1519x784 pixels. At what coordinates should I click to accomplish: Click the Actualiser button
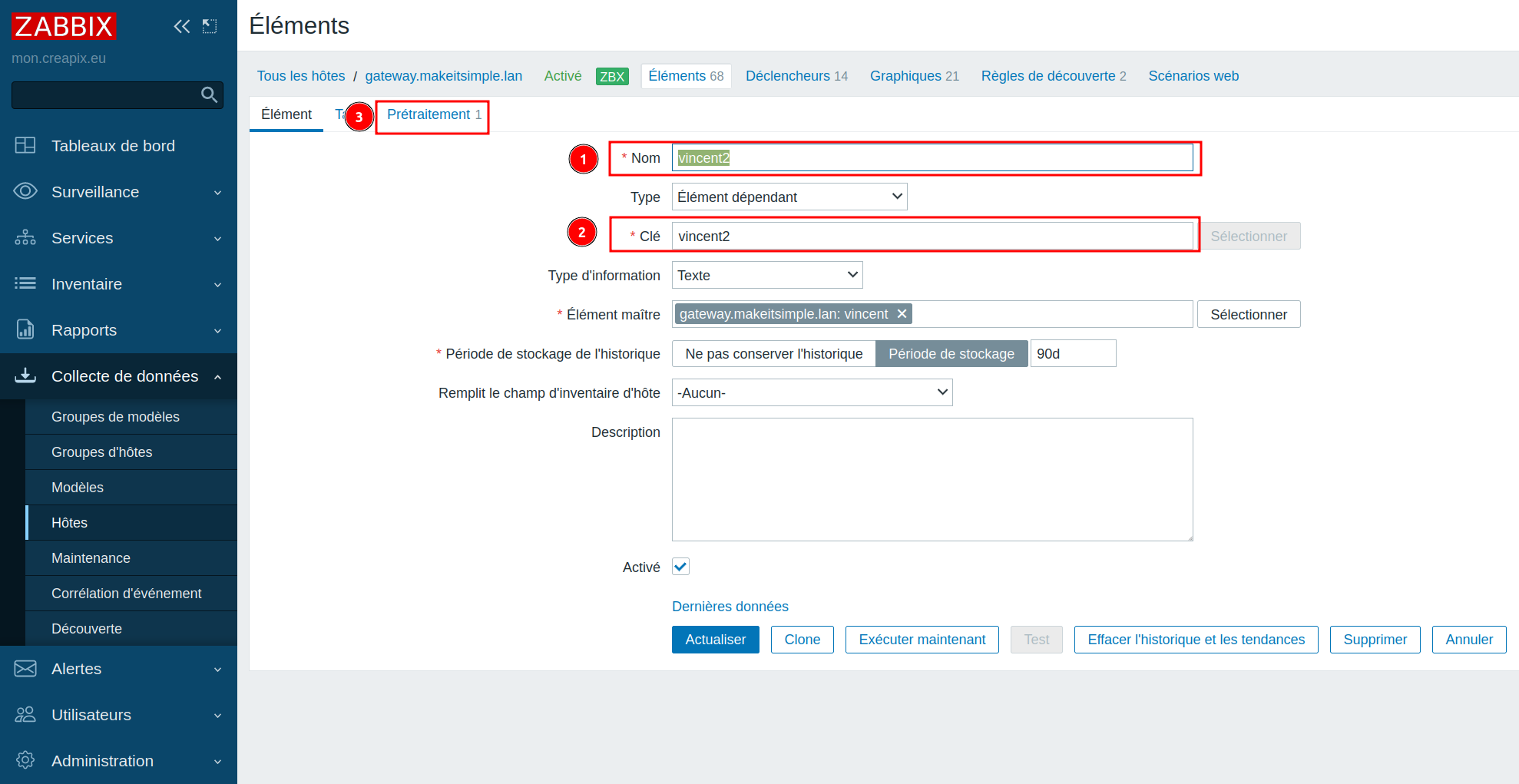[715, 640]
